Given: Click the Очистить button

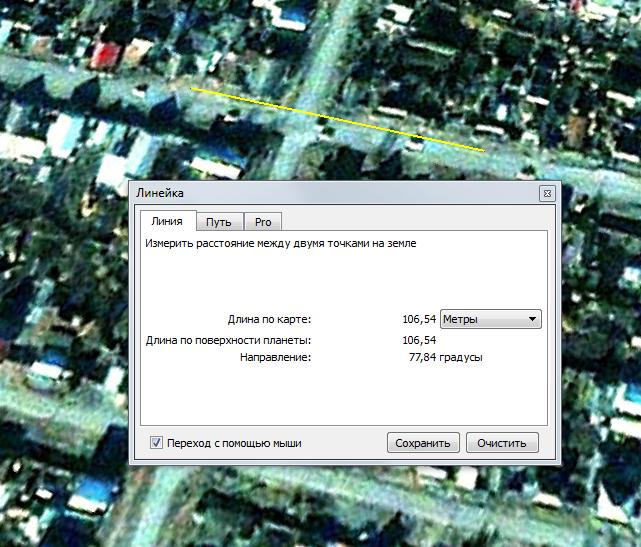Looking at the screenshot, I should [508, 443].
